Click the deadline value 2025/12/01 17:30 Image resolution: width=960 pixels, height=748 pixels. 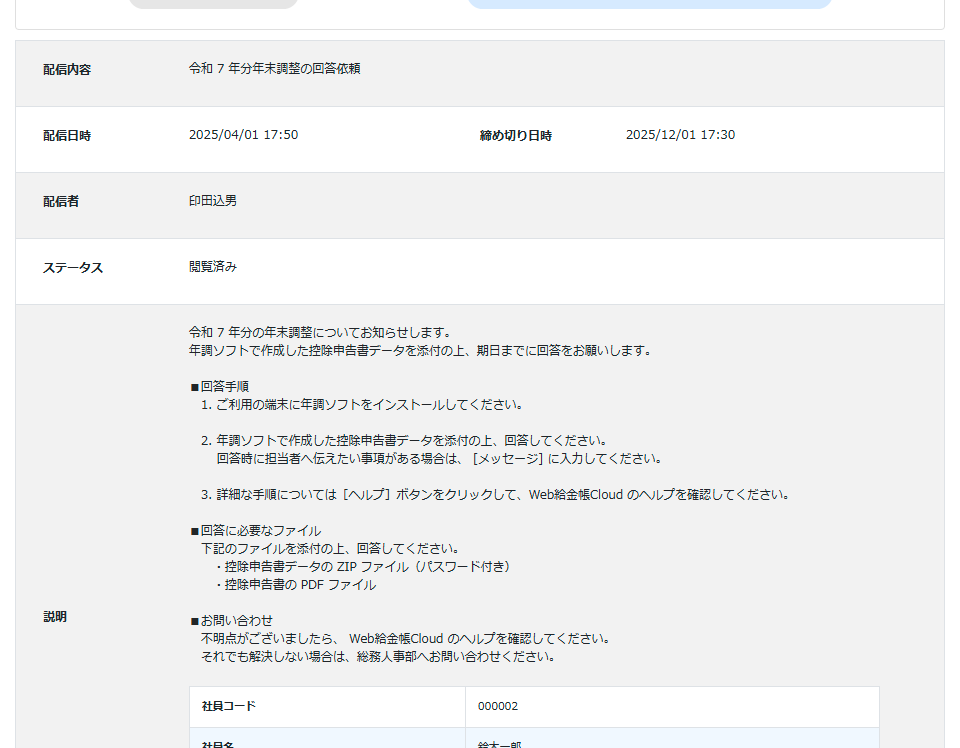(680, 135)
